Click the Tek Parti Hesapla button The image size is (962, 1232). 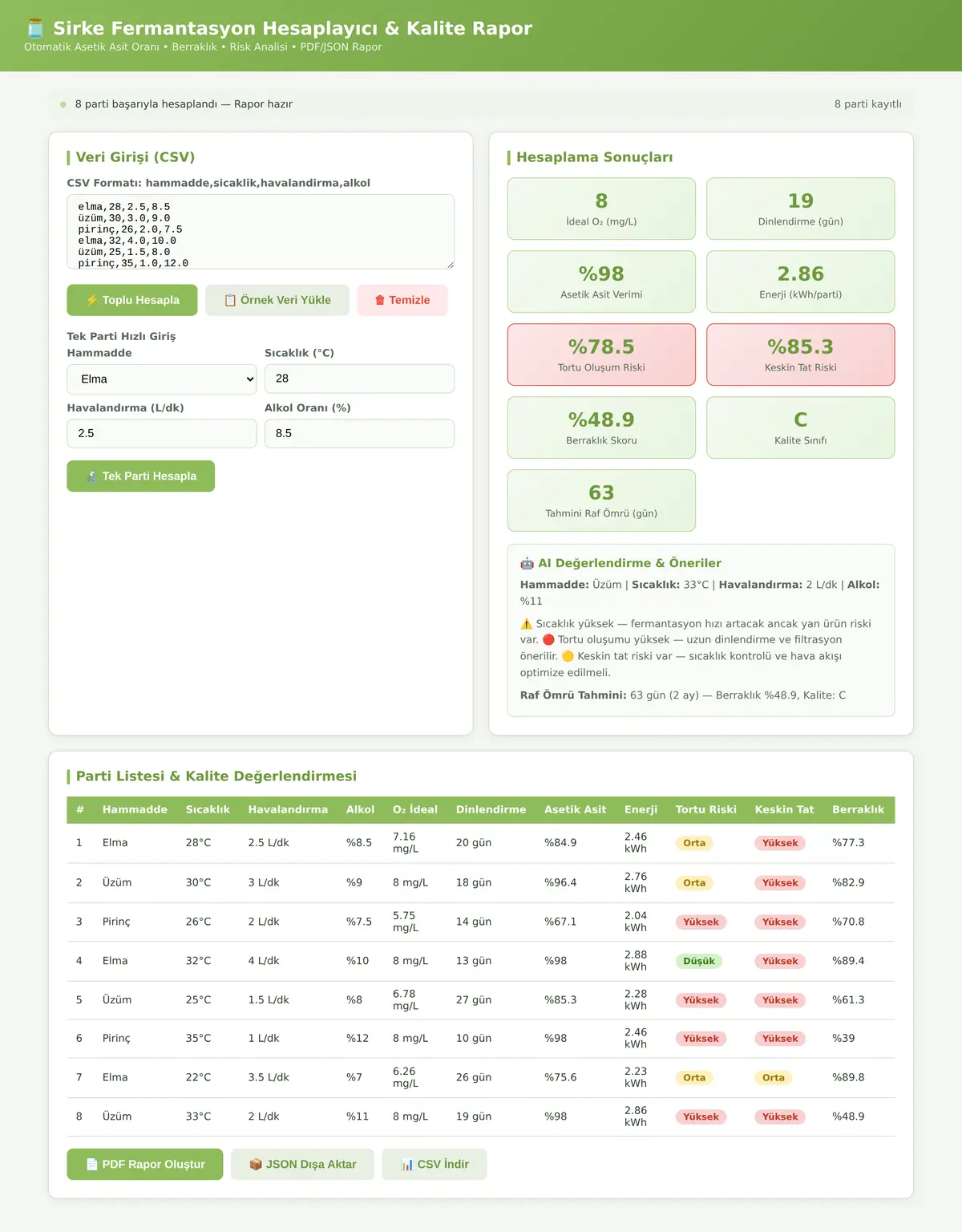pyautogui.click(x=141, y=476)
